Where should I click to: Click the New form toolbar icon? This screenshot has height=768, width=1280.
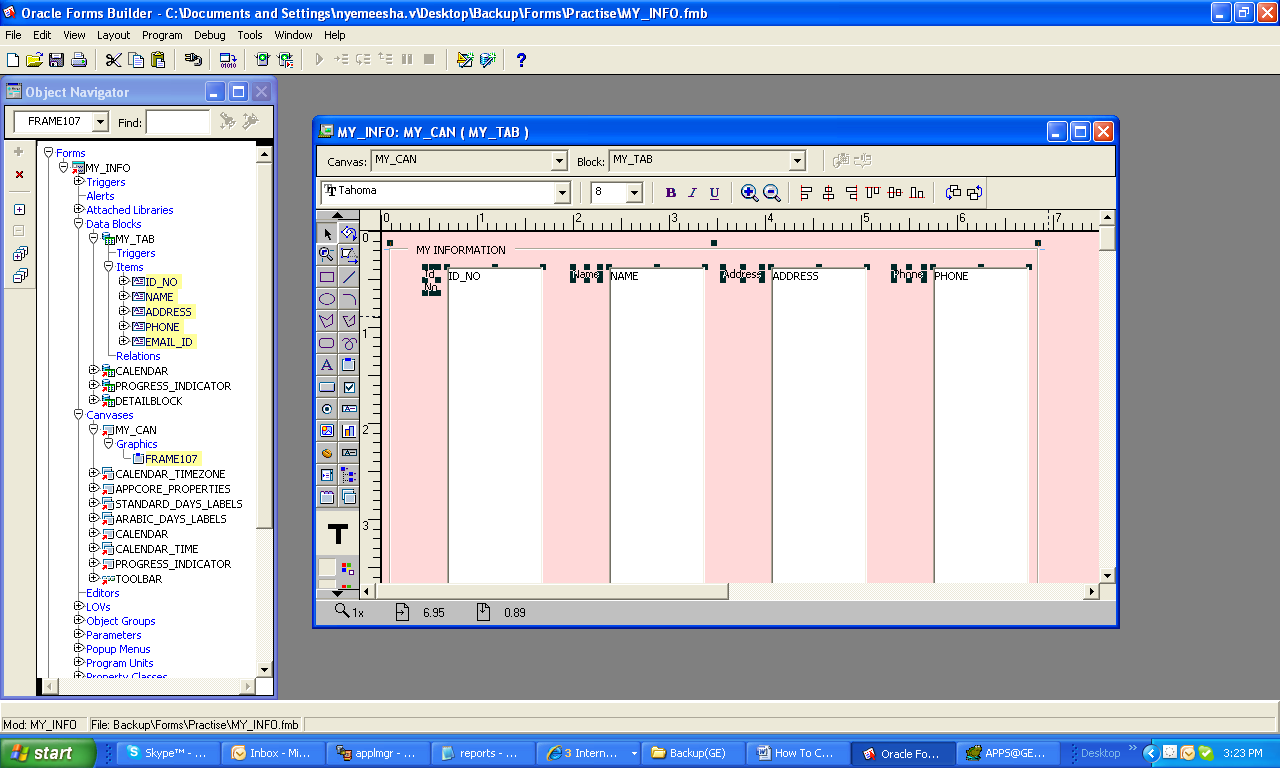(13, 60)
